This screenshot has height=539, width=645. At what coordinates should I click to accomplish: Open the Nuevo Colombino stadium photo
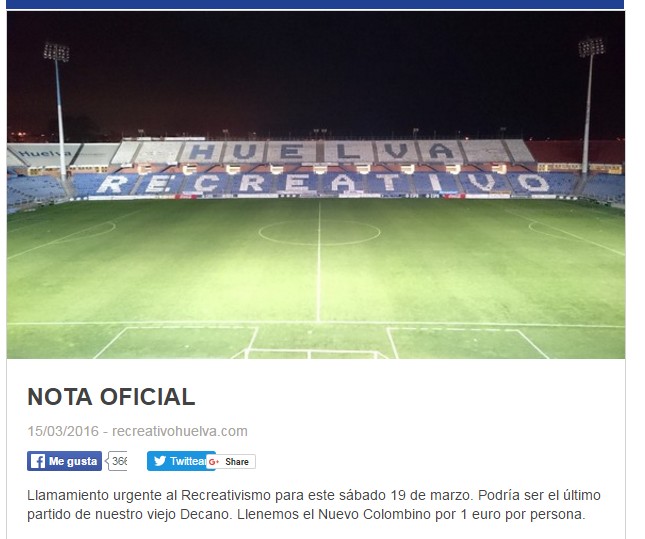coord(316,185)
